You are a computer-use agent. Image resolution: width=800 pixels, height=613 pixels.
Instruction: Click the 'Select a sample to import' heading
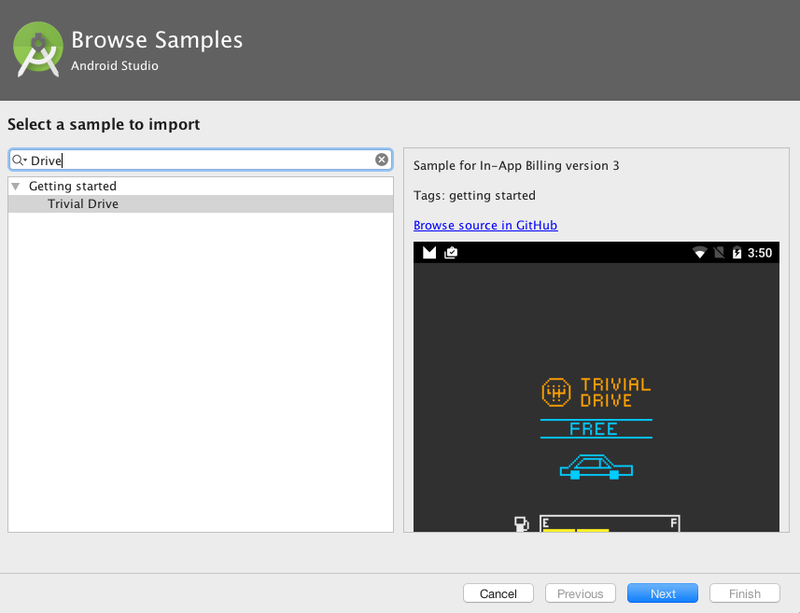(x=104, y=124)
